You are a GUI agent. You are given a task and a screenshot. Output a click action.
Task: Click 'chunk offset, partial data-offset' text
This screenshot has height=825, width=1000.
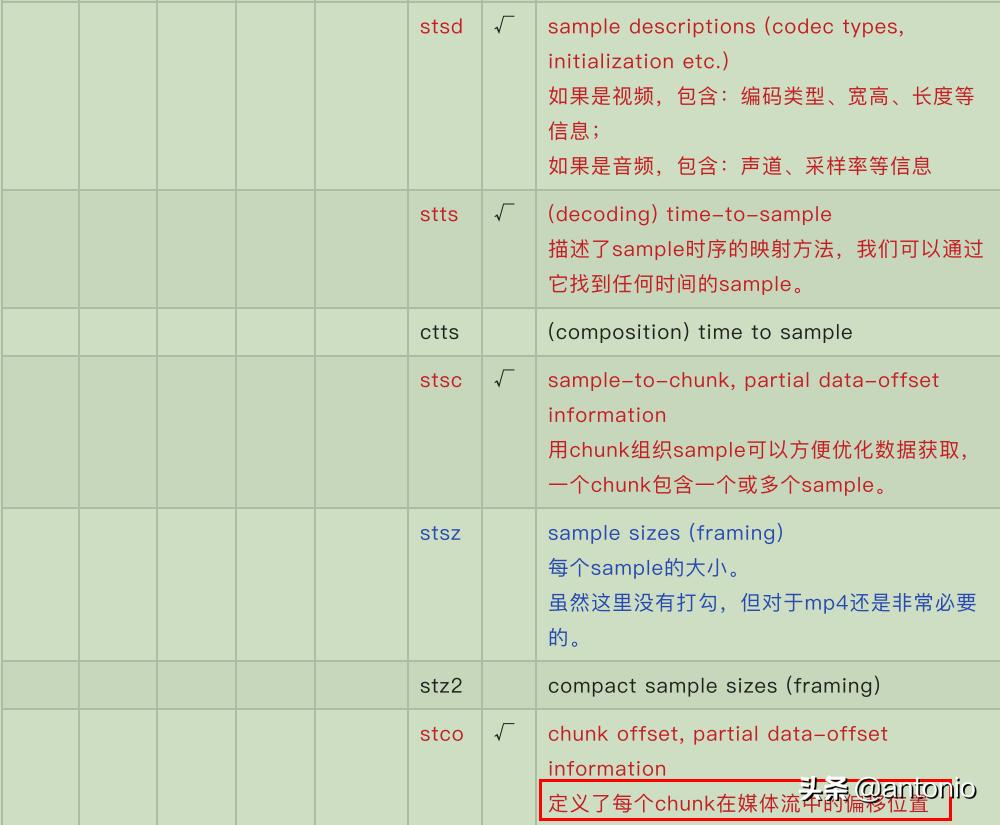coord(717,734)
